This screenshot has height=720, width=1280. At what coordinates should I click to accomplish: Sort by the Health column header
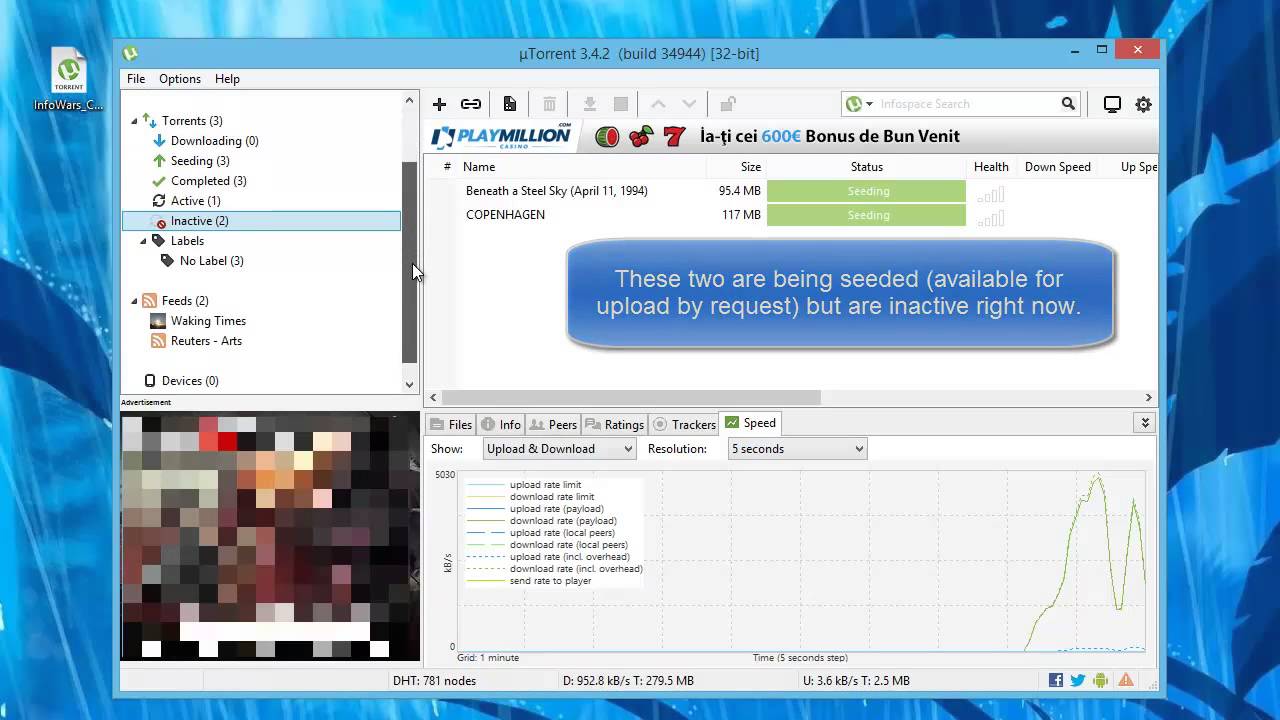pyautogui.click(x=991, y=167)
